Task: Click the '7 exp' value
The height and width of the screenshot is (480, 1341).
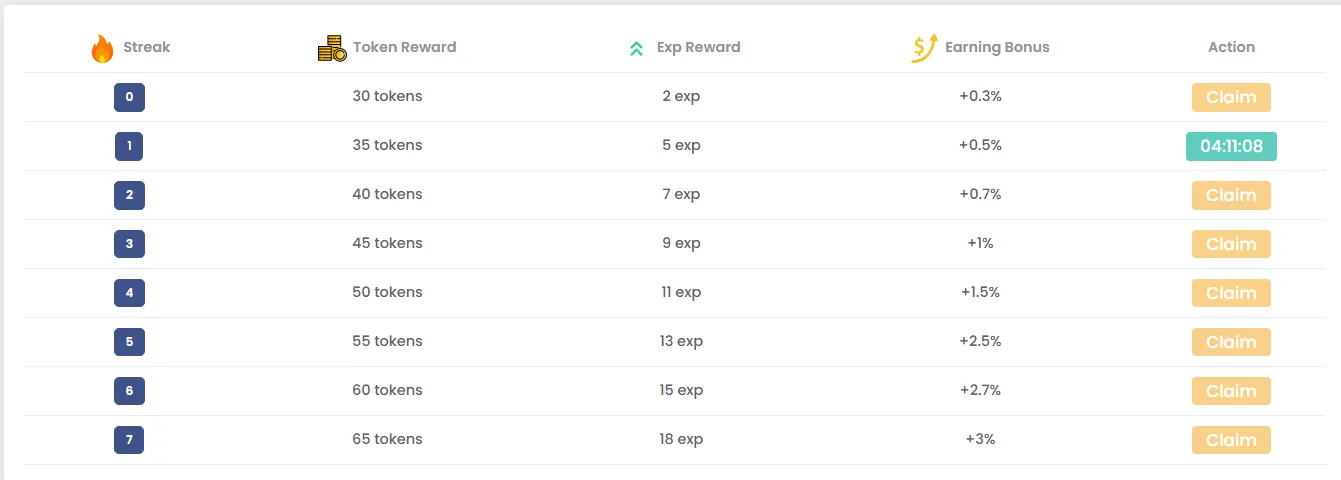Action: pos(681,195)
